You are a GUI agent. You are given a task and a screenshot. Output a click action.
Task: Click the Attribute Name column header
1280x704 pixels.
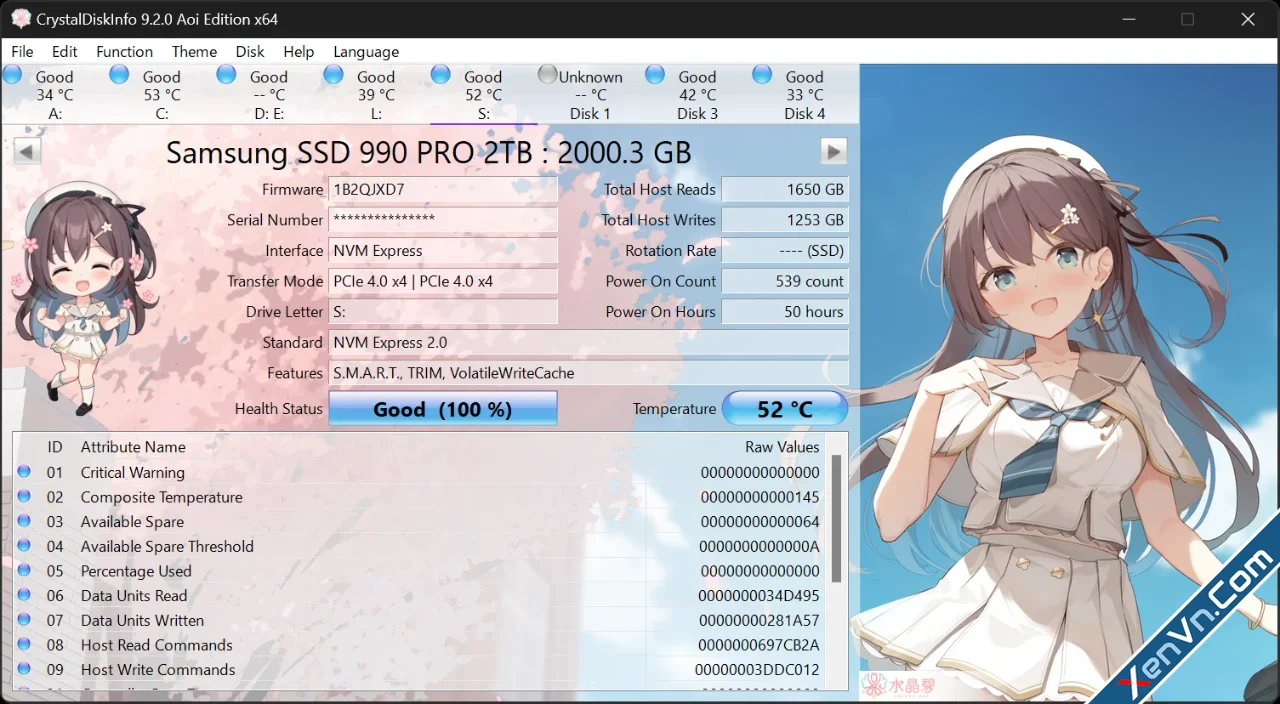133,447
